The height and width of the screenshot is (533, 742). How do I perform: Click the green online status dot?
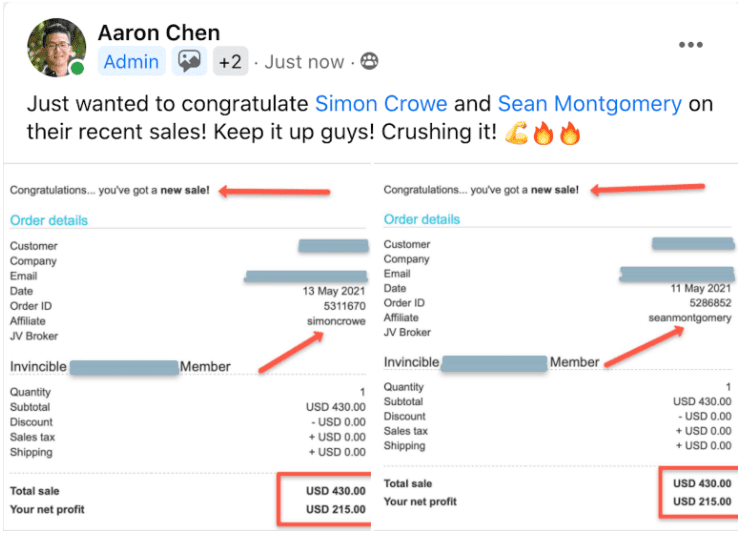78,68
